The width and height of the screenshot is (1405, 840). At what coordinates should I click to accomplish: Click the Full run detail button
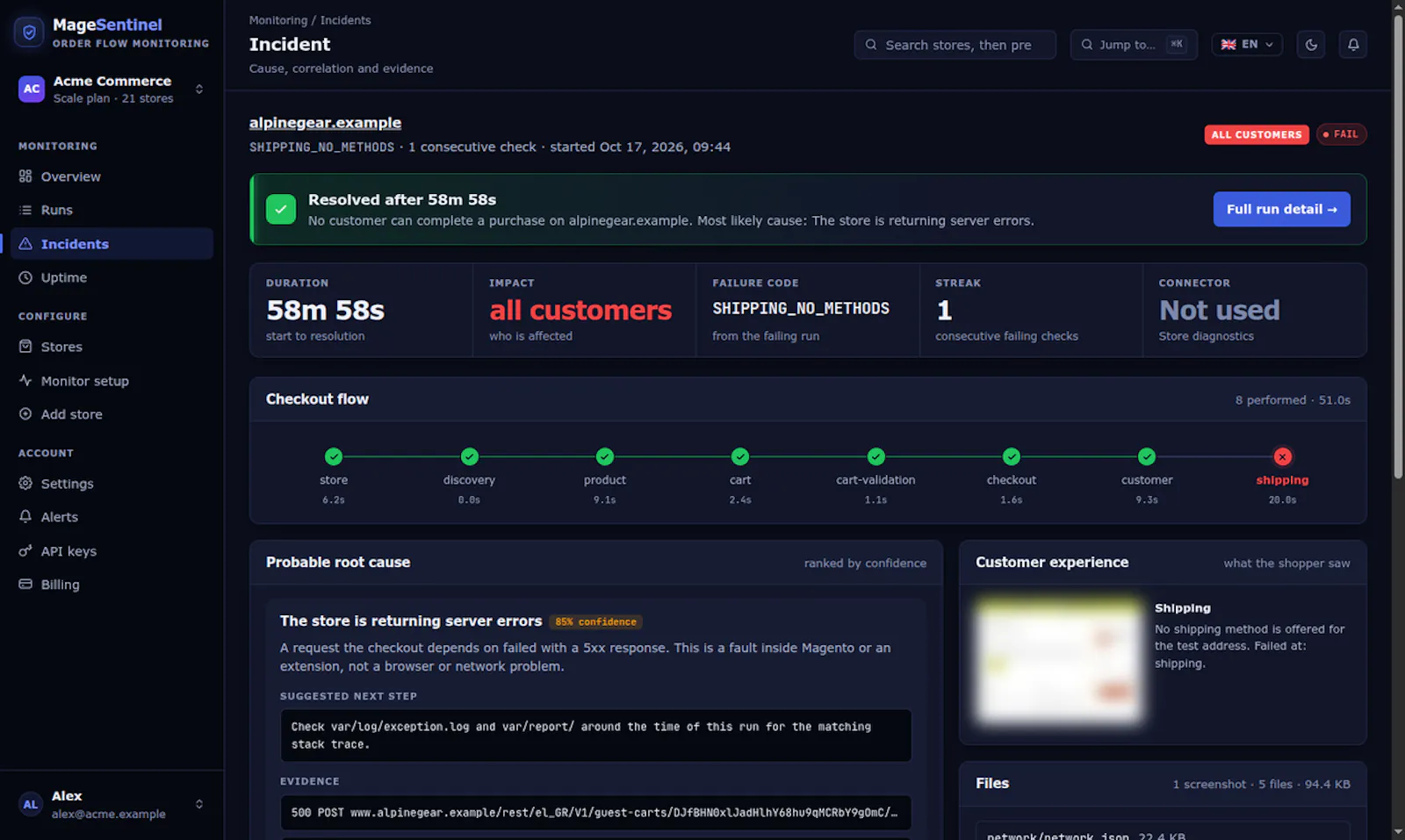(1281, 209)
